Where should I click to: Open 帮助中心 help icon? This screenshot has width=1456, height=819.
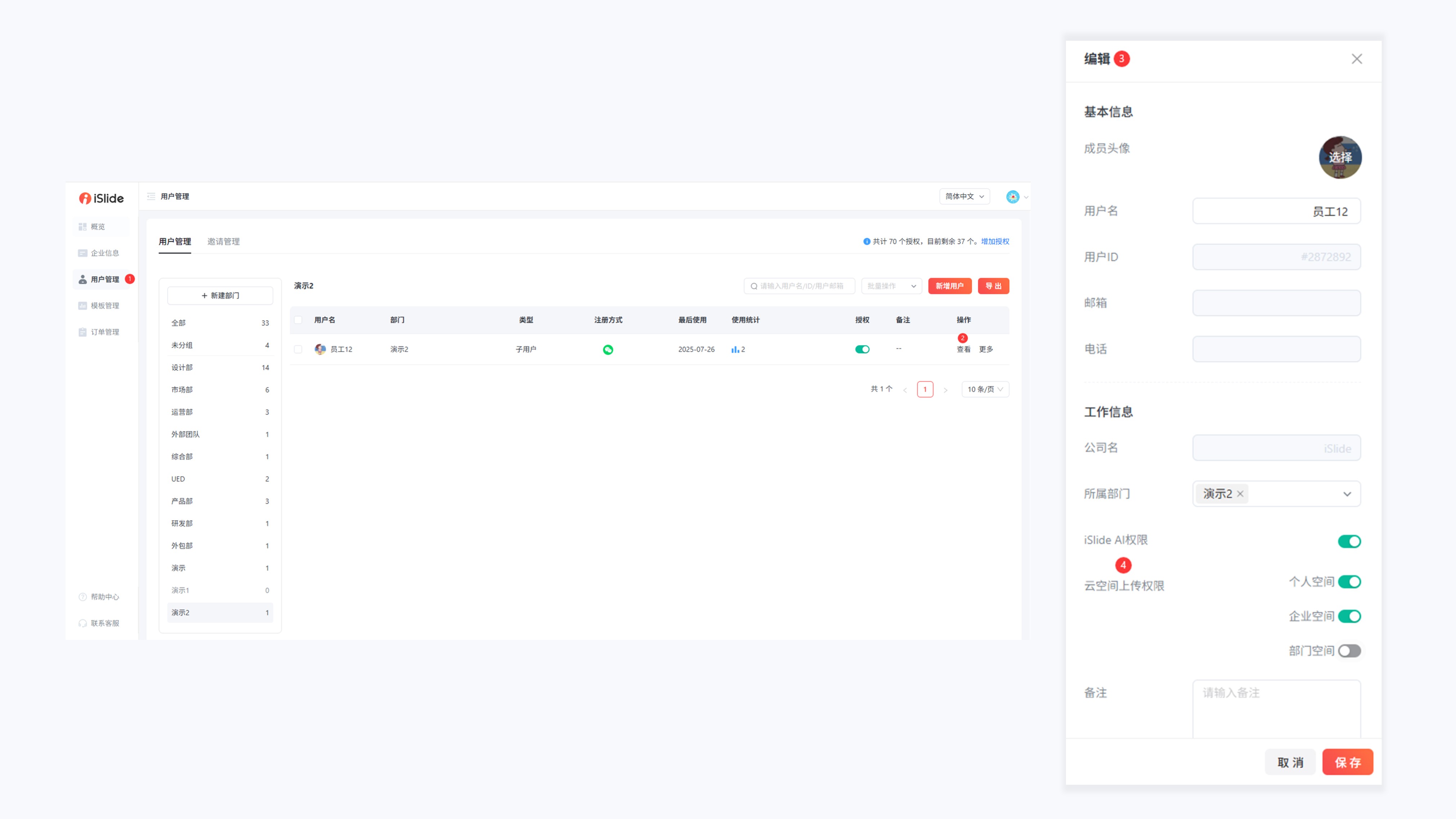pos(82,597)
